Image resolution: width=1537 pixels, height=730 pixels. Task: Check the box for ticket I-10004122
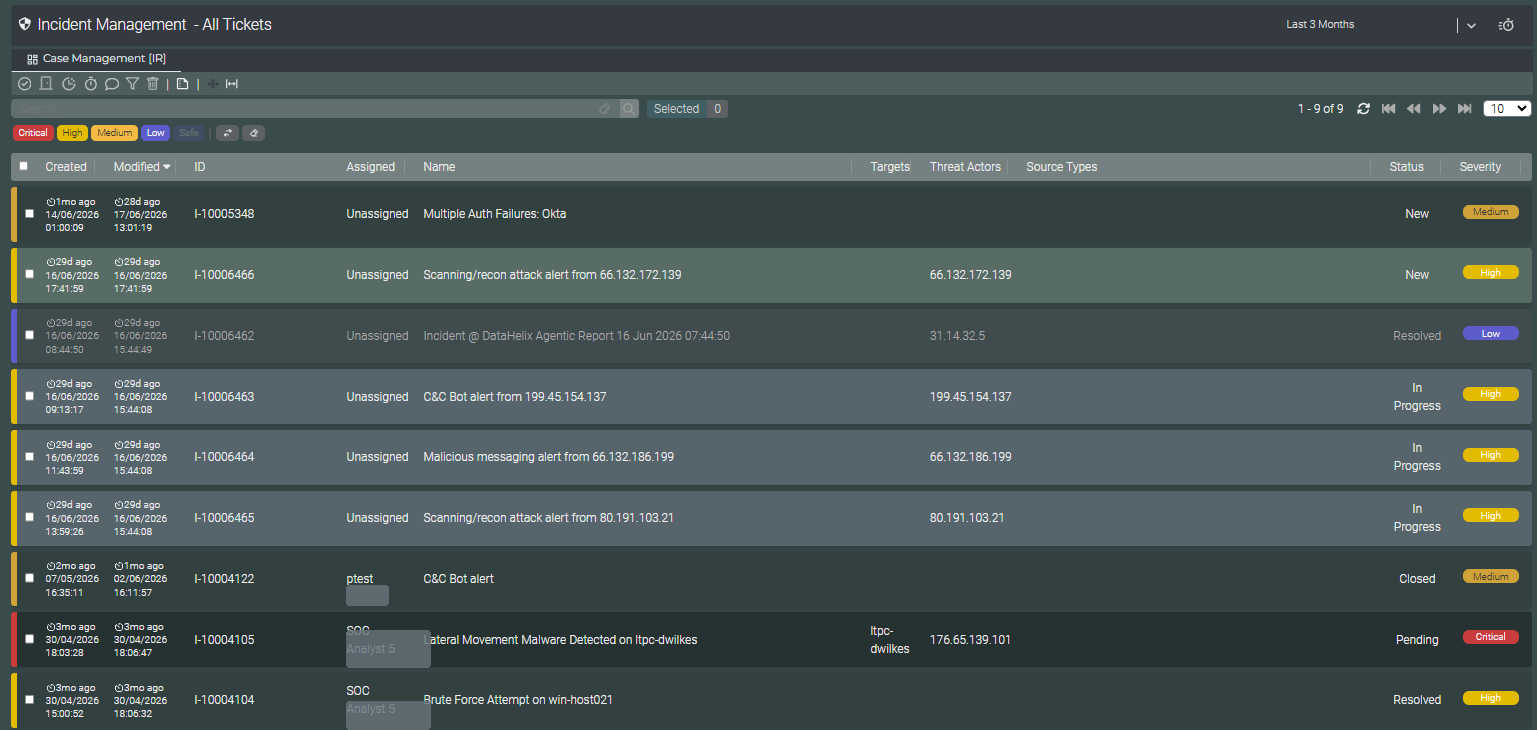tap(29, 578)
